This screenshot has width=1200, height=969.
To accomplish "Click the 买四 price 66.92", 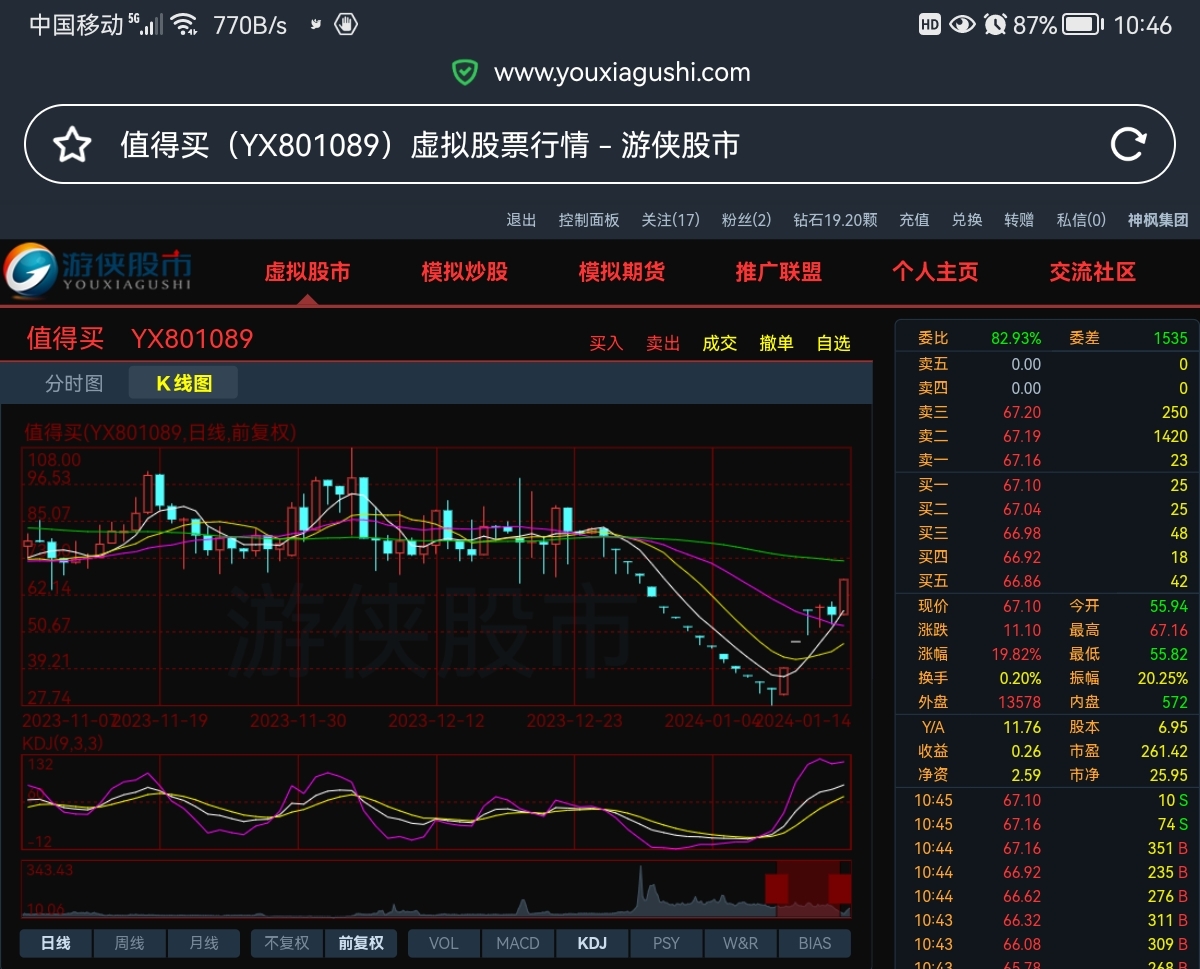I will (1022, 557).
